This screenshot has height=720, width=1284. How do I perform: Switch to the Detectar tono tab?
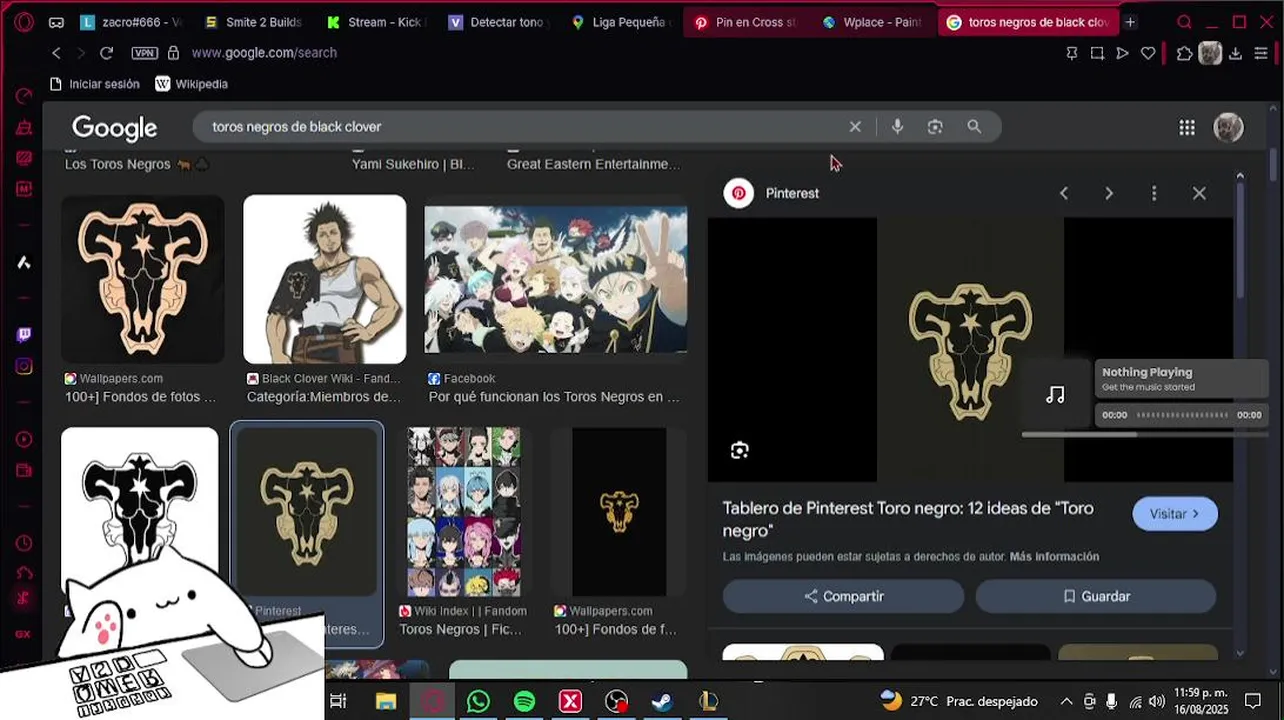click(x=497, y=22)
